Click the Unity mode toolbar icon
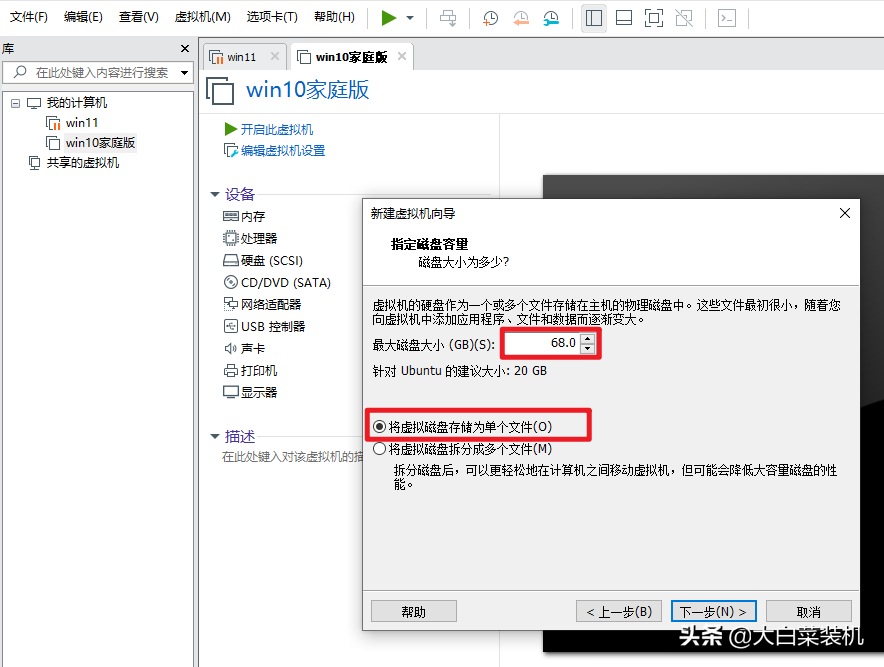This screenshot has width=884, height=667. [x=684, y=18]
